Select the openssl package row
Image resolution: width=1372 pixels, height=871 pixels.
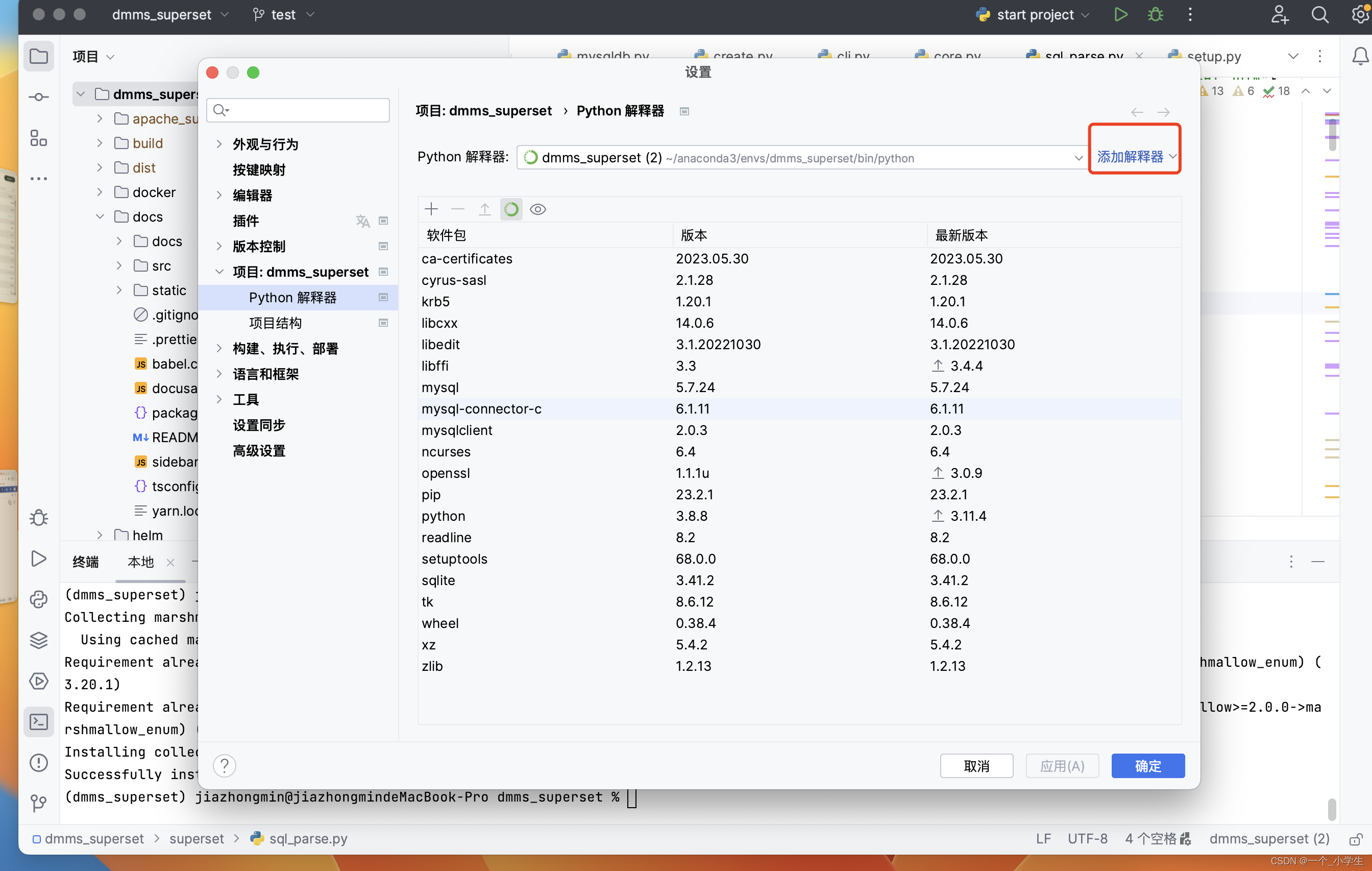click(799, 473)
